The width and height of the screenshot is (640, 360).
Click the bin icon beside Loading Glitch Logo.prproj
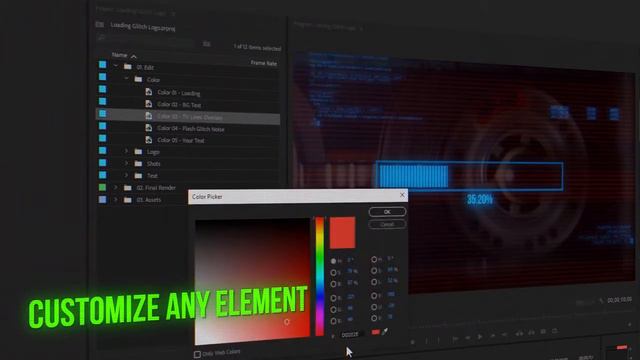pos(100,24)
